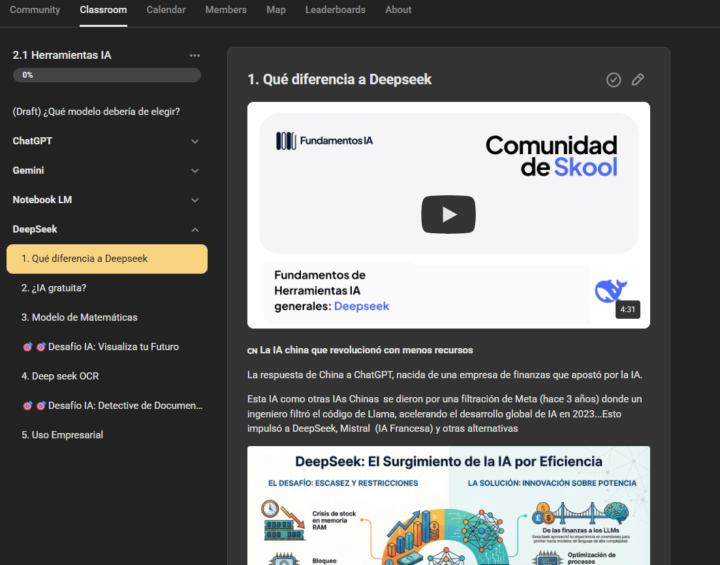Open the About tab
The image size is (720, 565).
(398, 10)
